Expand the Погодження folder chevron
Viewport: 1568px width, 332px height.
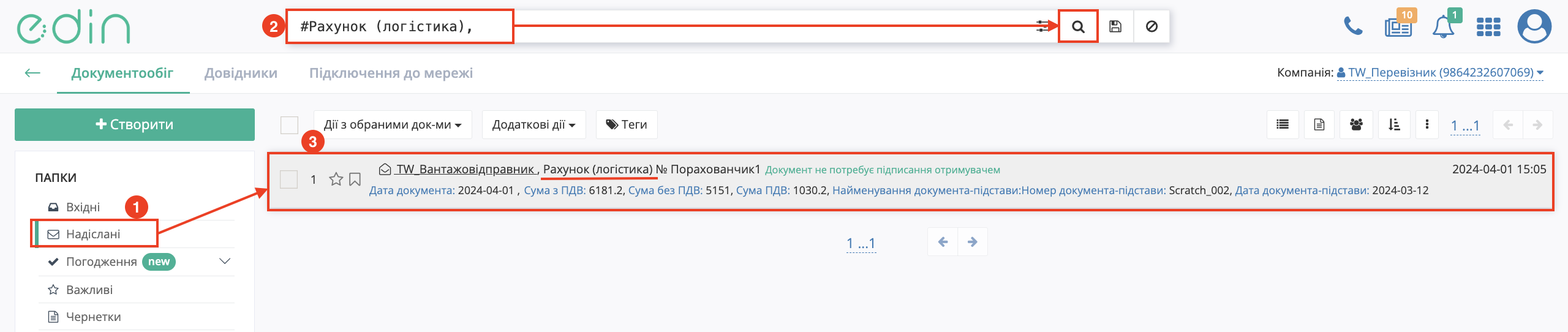click(225, 262)
